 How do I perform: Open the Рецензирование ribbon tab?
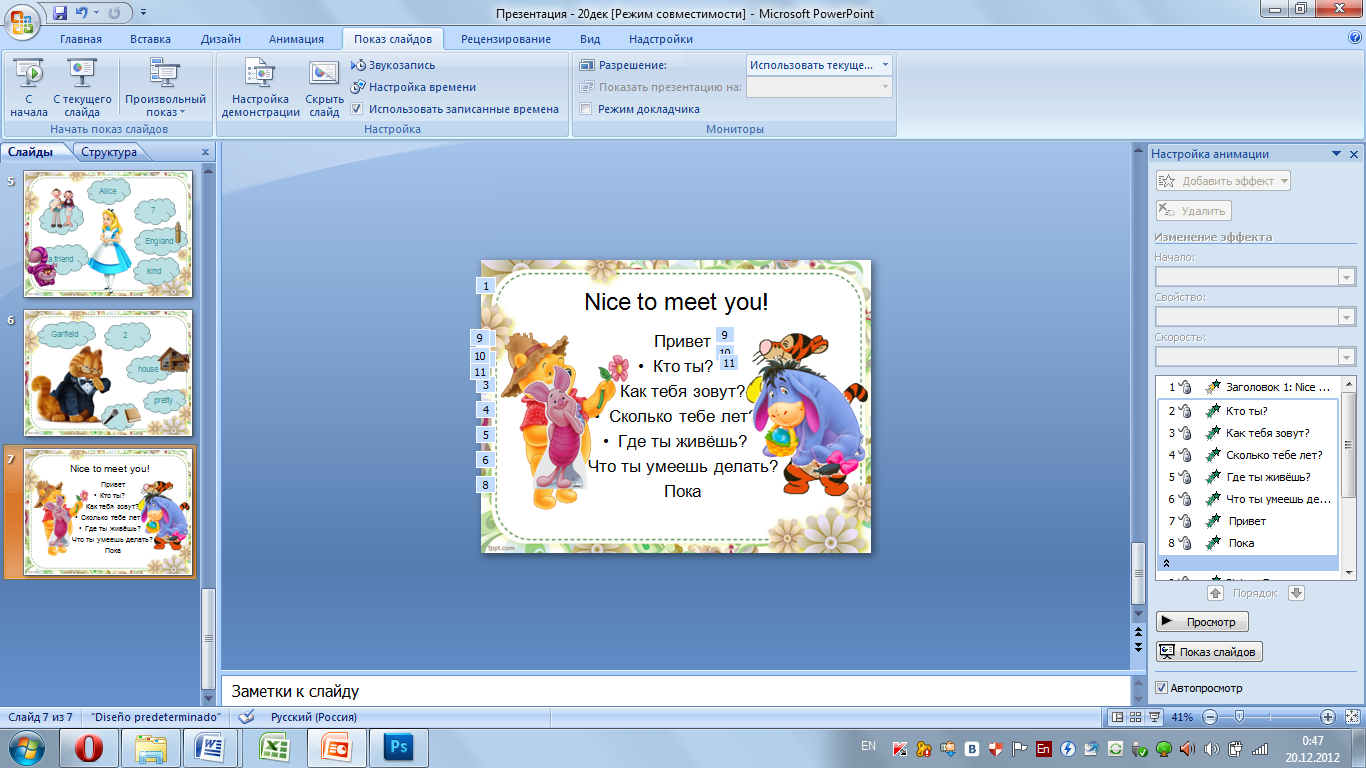click(505, 39)
